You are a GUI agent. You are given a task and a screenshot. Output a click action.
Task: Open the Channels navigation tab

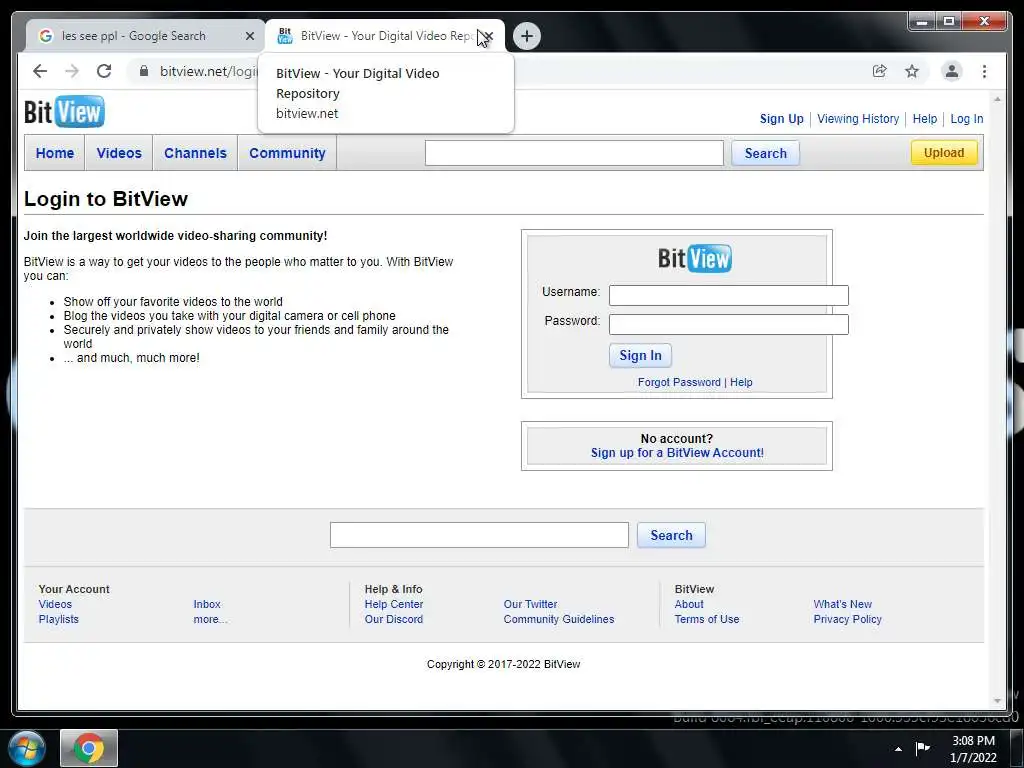tap(195, 153)
